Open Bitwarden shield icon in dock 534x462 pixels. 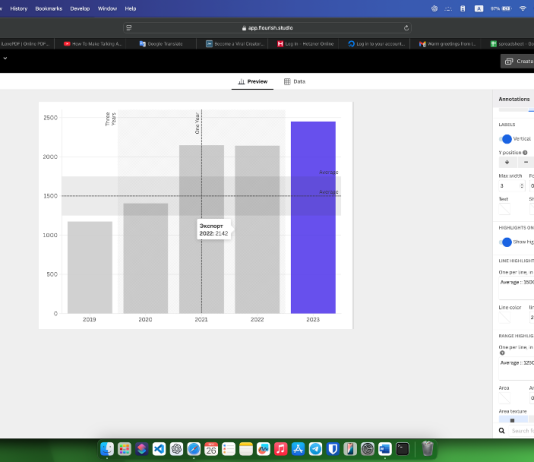pyautogui.click(x=333, y=449)
